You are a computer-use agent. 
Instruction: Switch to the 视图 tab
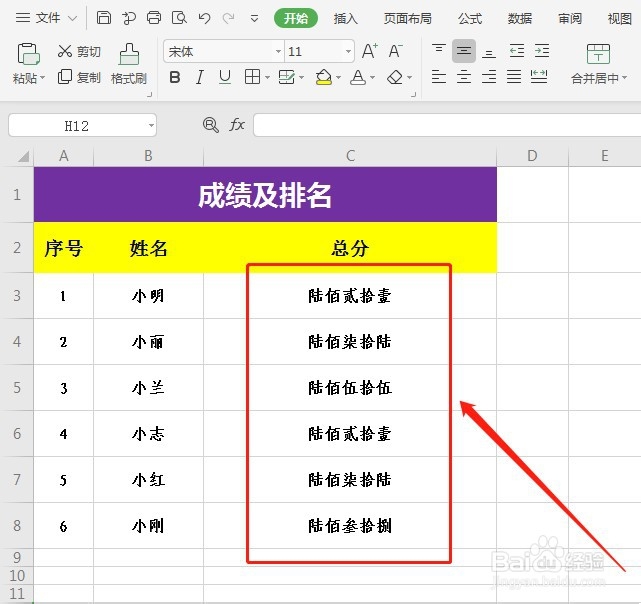click(x=619, y=18)
